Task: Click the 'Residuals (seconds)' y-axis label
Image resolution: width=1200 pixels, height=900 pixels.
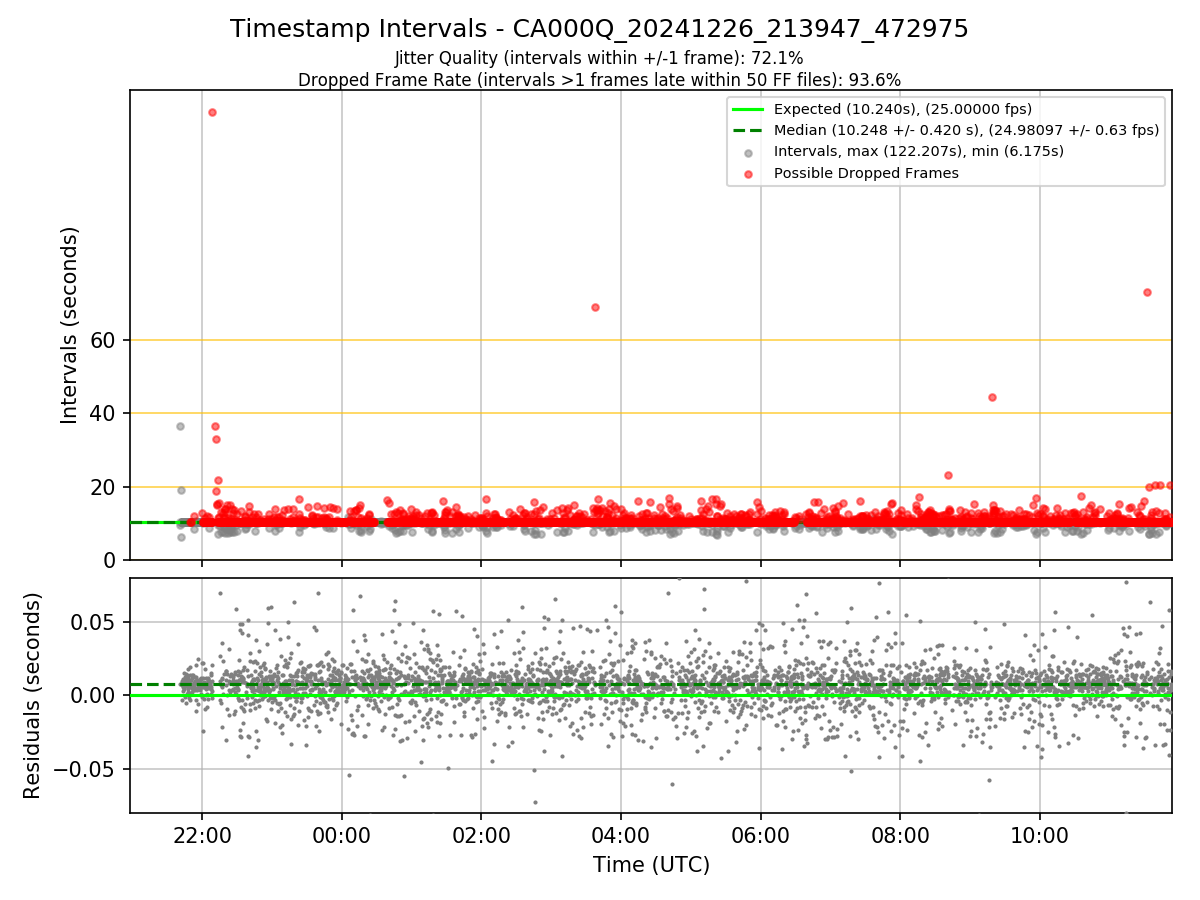Action: (33, 695)
